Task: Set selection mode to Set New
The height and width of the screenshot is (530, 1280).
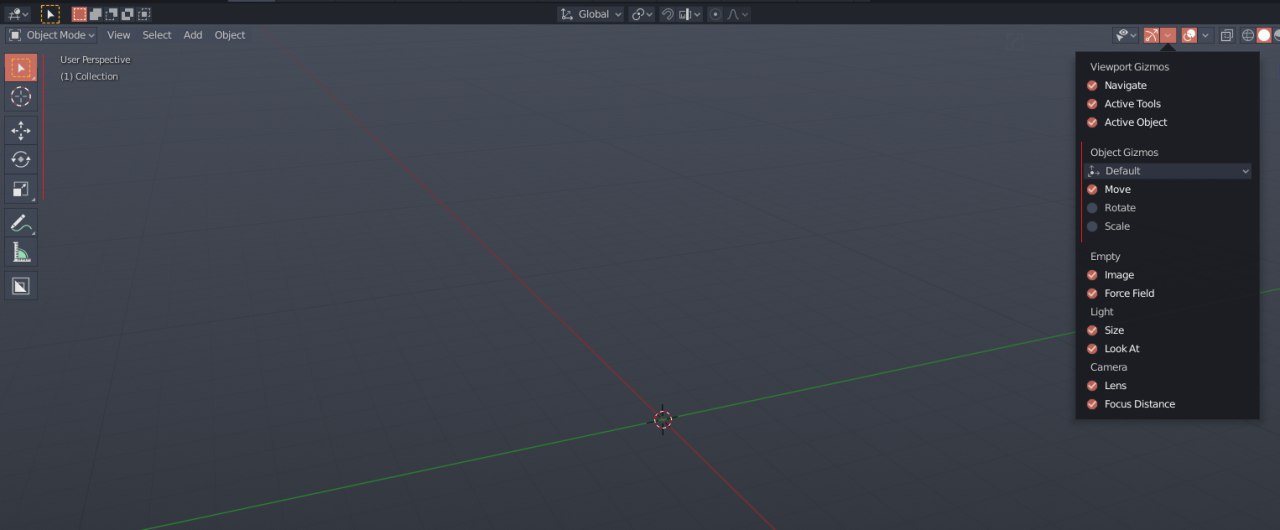Action: tap(79, 14)
